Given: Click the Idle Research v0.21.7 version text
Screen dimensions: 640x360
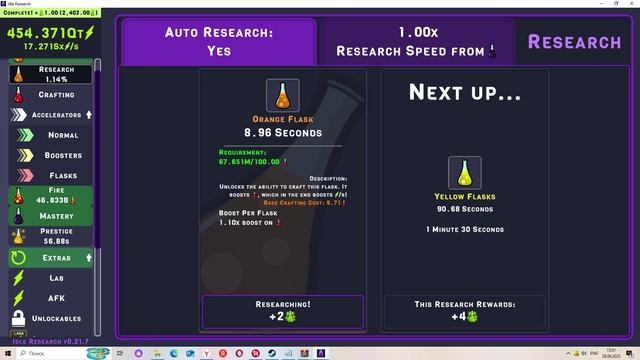Looking at the screenshot, I should click(51, 341).
